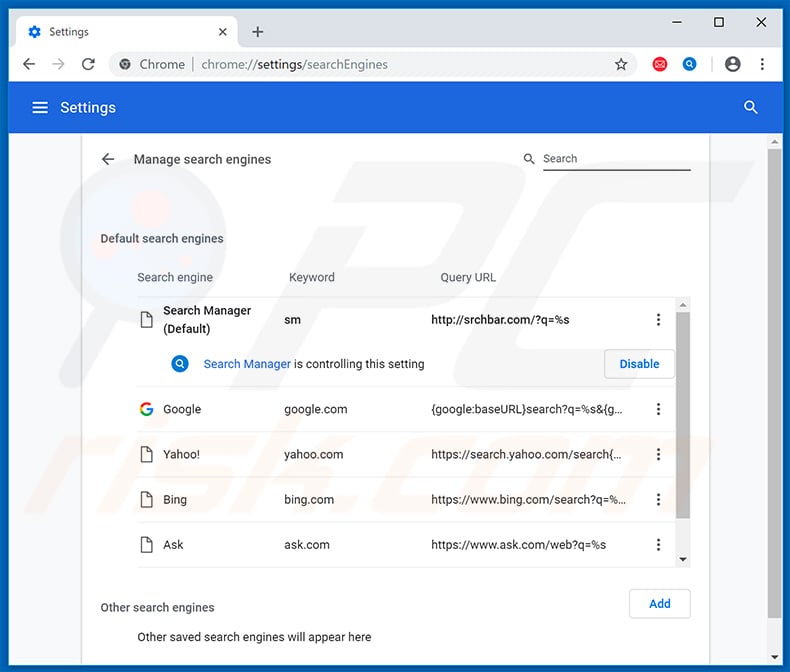Open the Chrome profile avatar menu

point(733,64)
